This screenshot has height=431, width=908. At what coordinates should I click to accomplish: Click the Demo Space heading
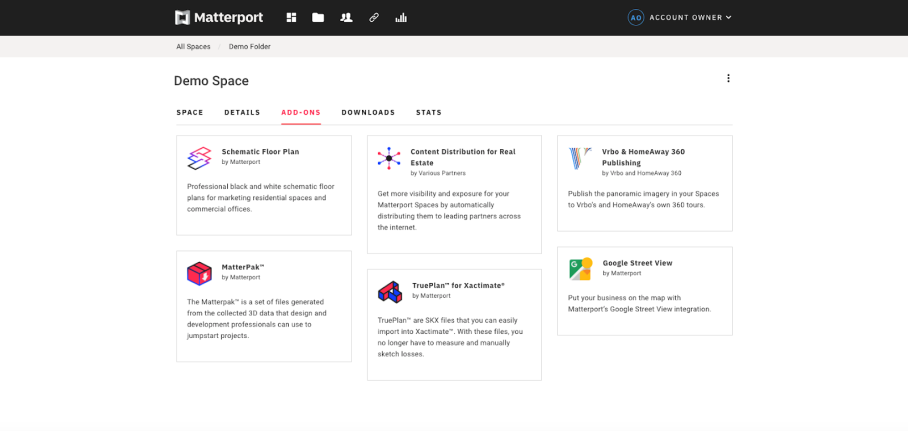(x=211, y=81)
